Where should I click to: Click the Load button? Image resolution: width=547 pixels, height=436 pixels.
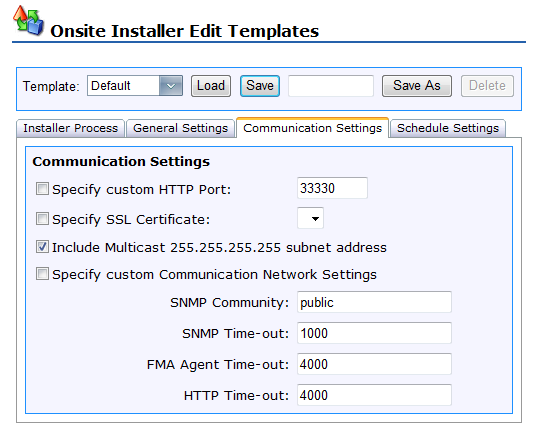point(211,86)
